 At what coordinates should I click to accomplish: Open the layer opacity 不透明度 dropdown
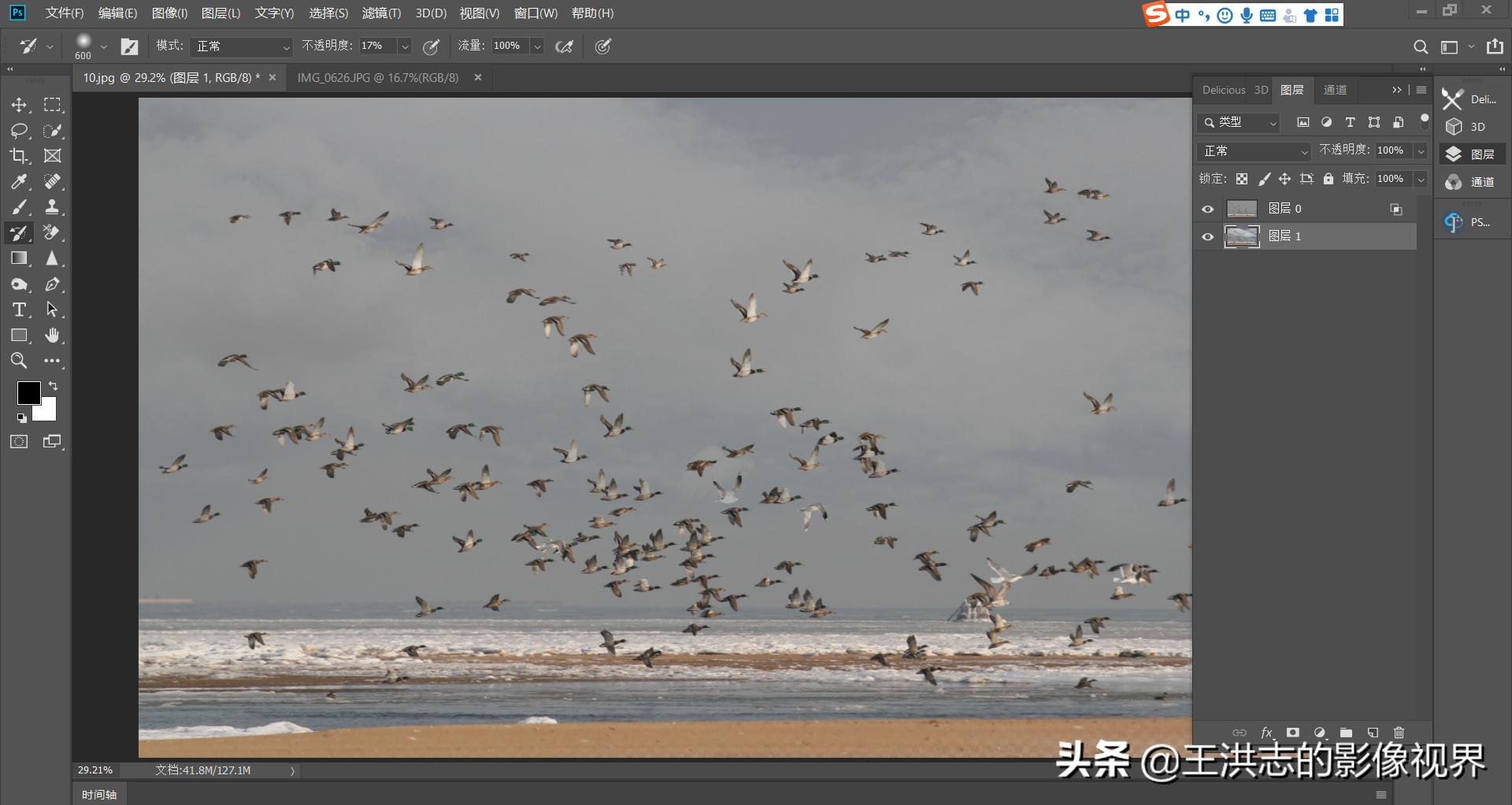(x=1421, y=150)
